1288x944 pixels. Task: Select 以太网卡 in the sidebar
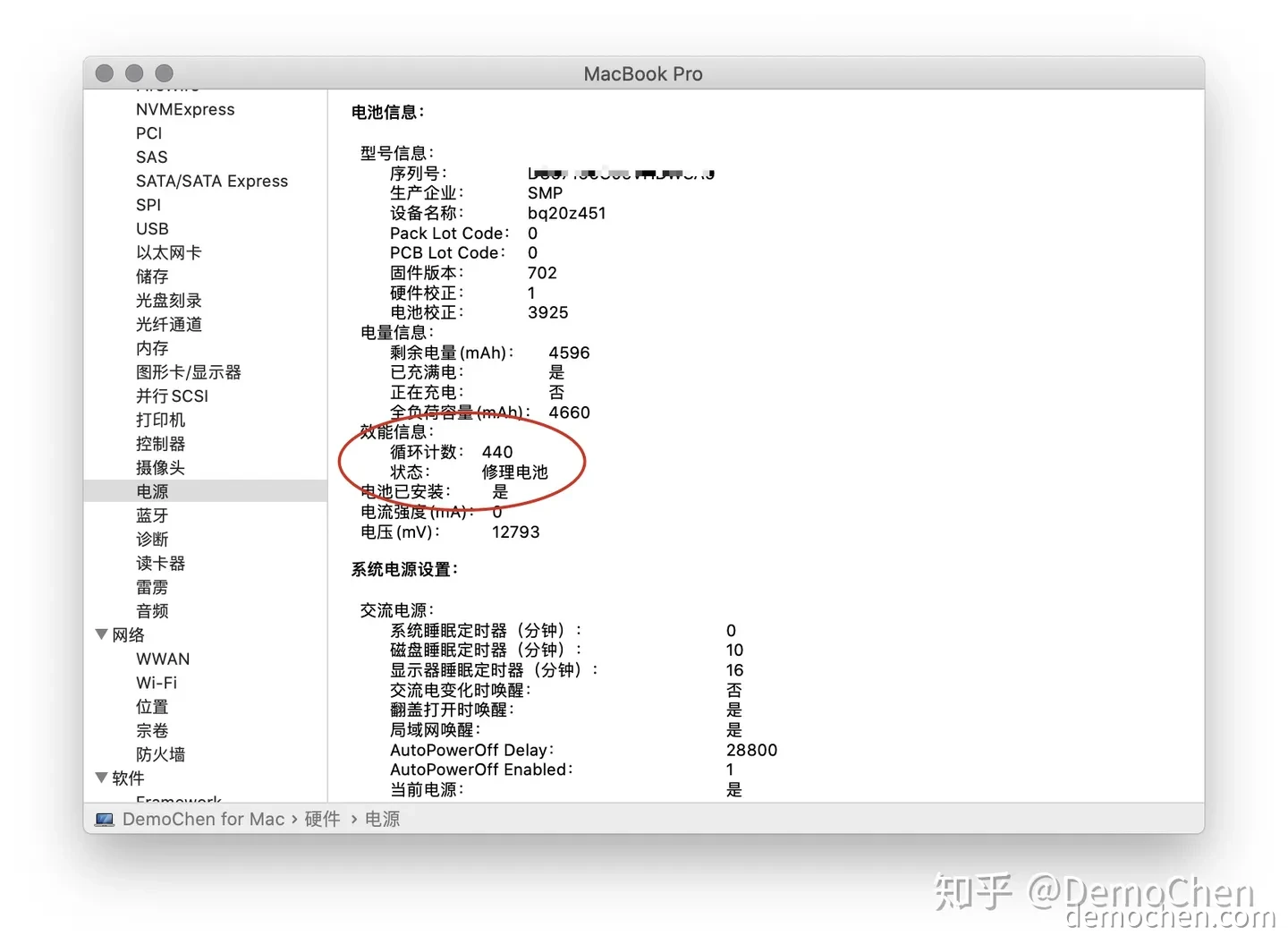coord(169,252)
